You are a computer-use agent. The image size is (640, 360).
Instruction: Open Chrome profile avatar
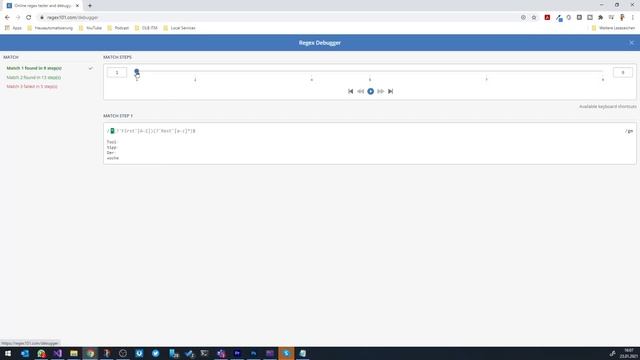click(x=622, y=18)
